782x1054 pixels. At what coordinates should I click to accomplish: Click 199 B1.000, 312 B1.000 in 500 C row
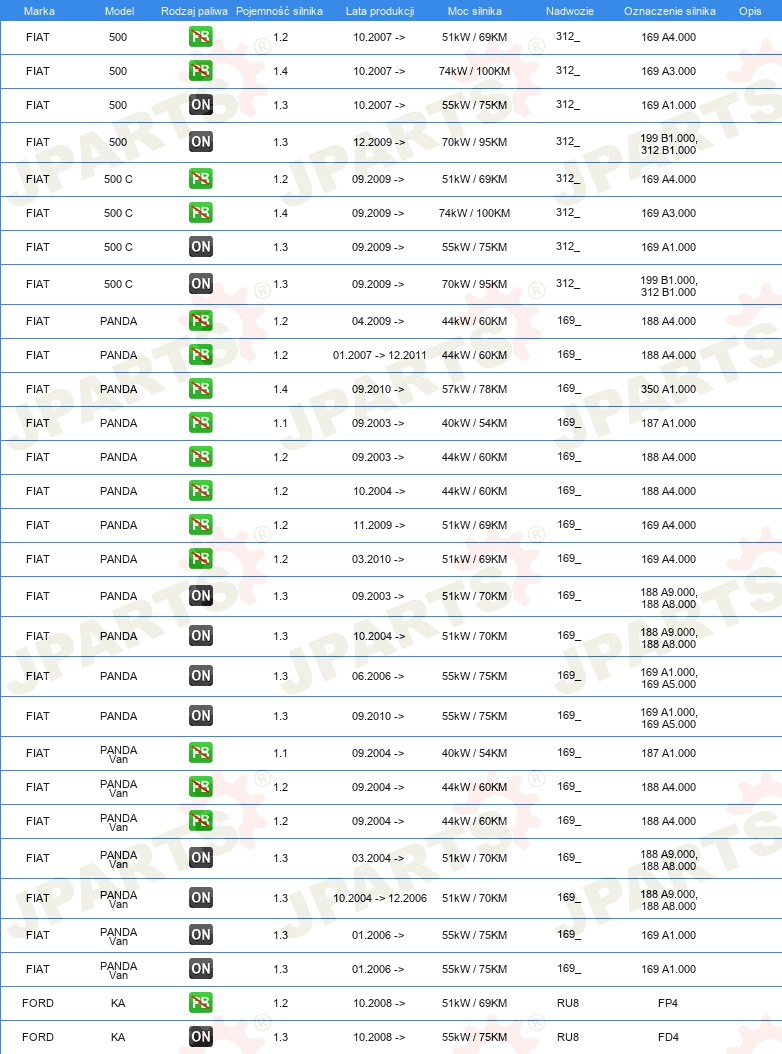[x=668, y=286]
